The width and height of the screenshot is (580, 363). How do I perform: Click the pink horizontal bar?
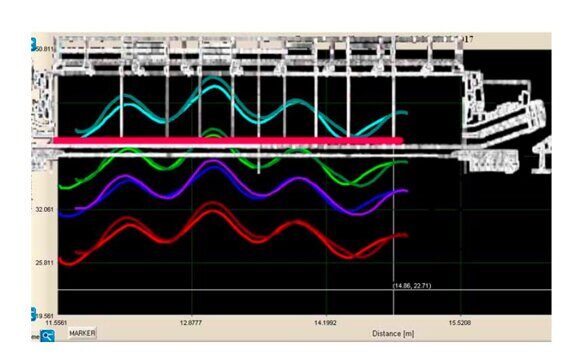[x=228, y=140]
